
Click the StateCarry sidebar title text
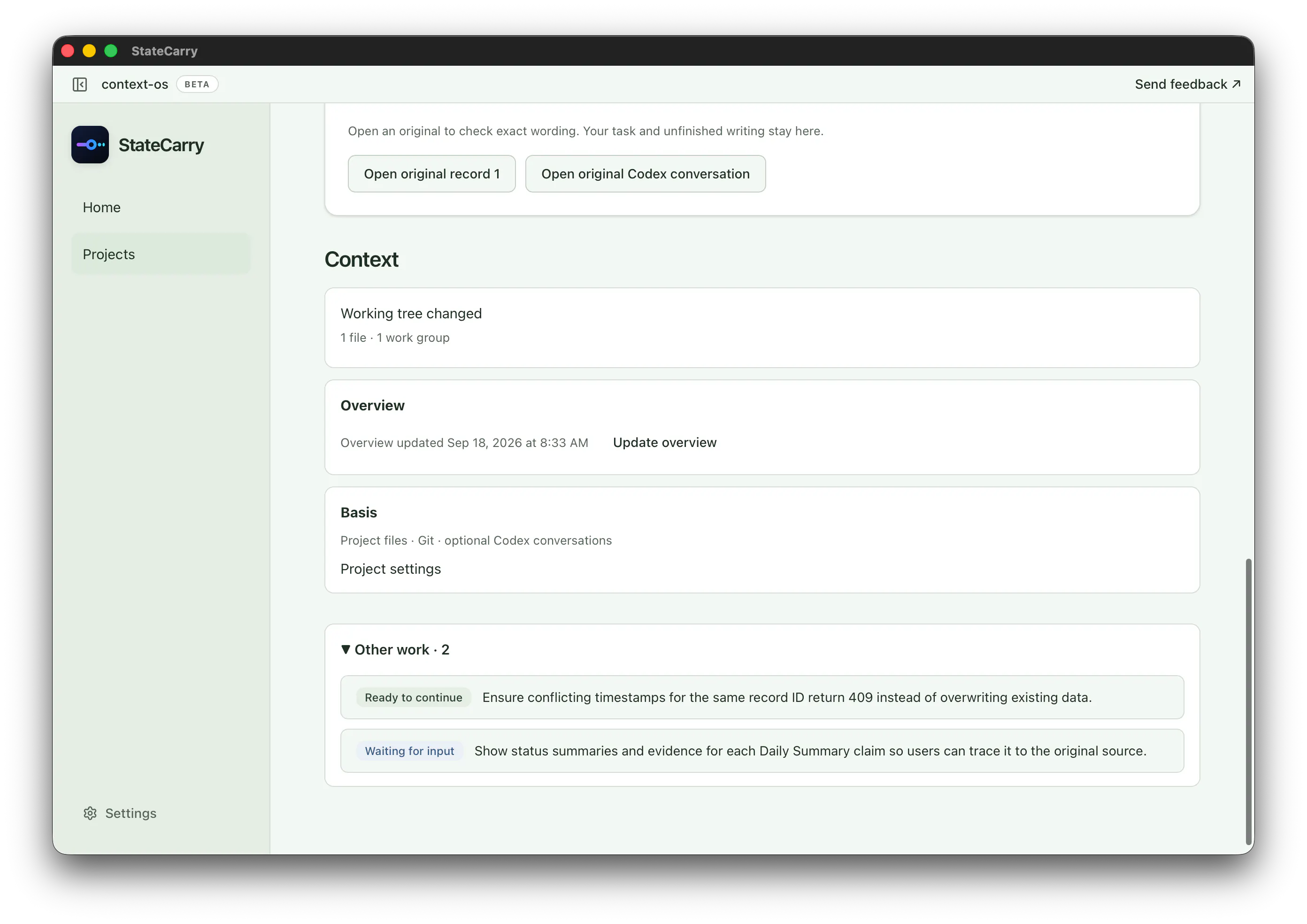161,145
